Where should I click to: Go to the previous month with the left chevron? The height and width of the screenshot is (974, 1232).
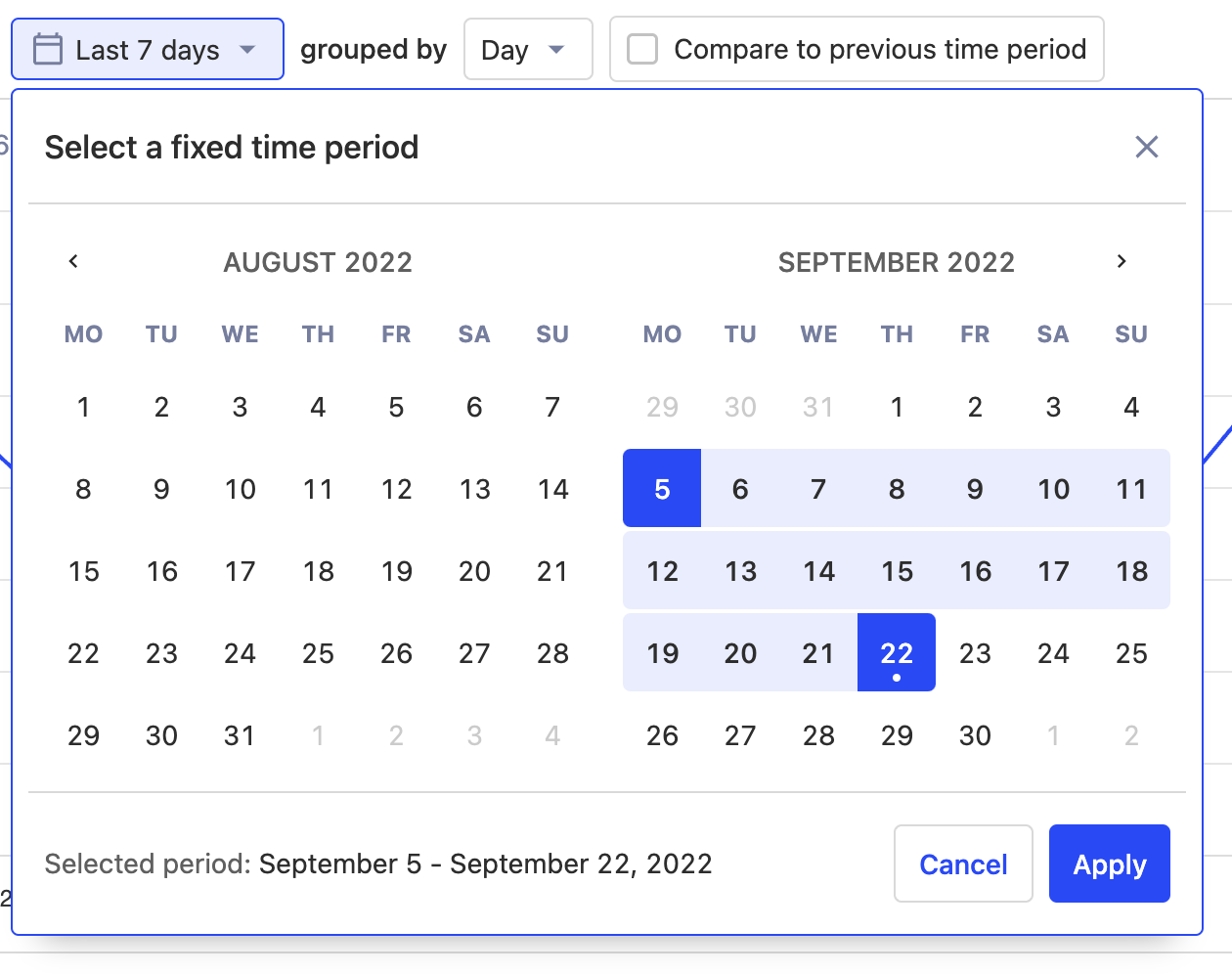(x=73, y=261)
